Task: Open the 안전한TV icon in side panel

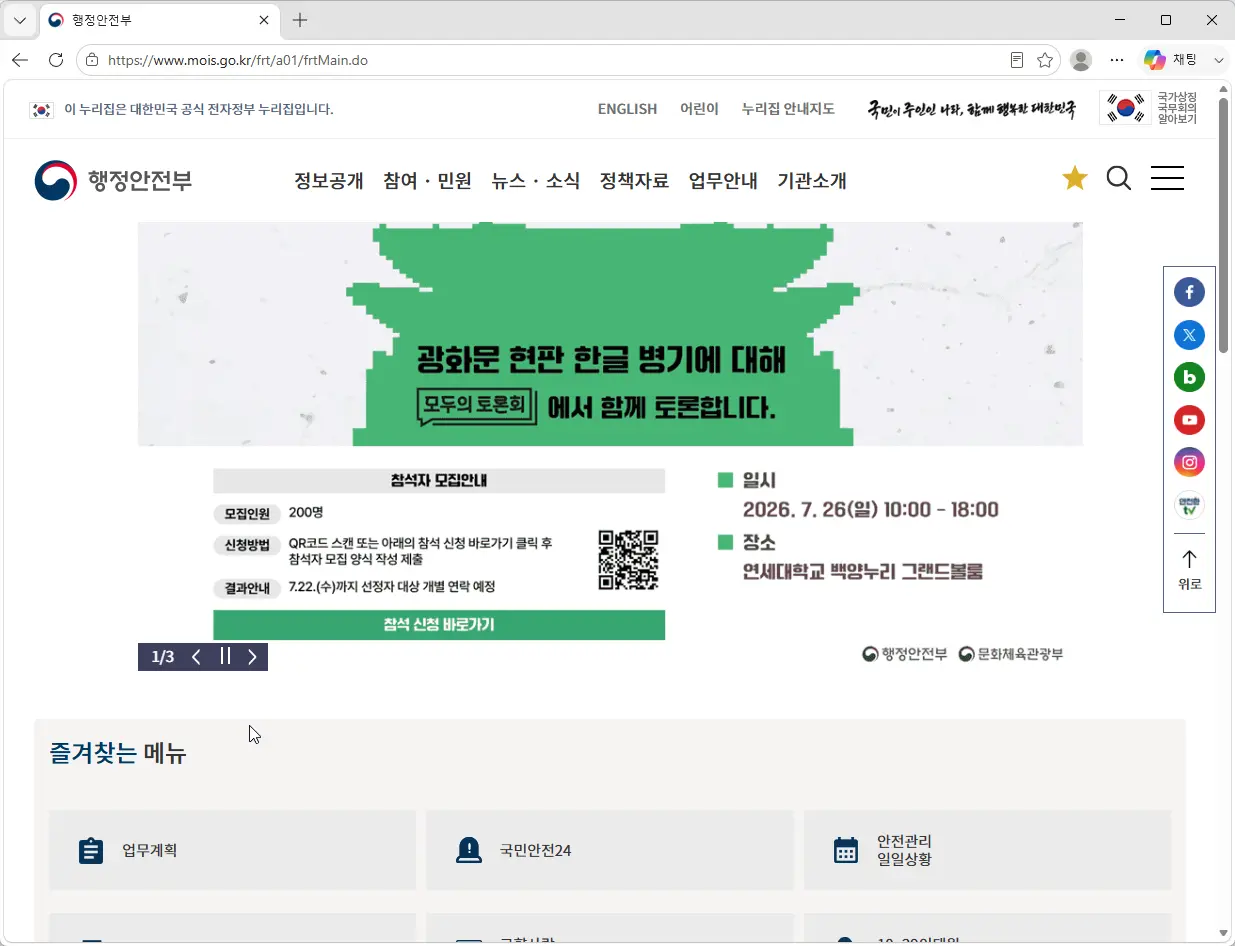Action: [1189, 505]
